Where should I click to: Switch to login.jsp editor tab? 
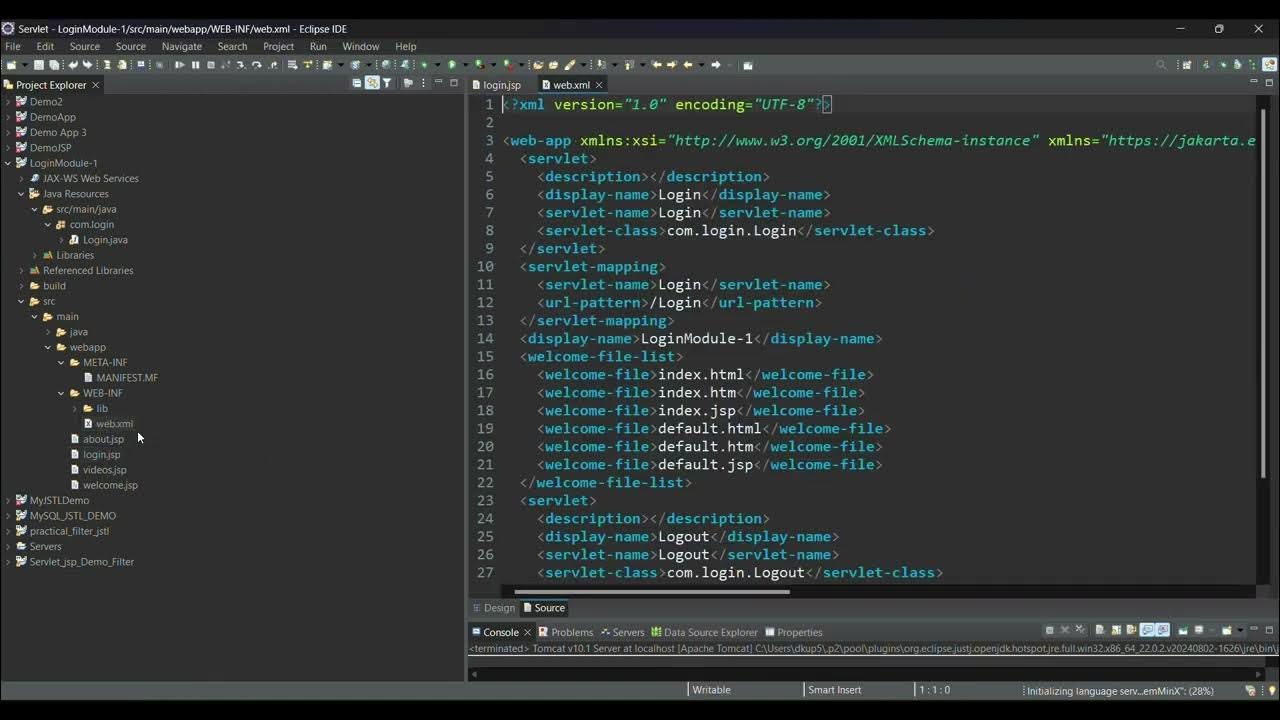[496, 85]
